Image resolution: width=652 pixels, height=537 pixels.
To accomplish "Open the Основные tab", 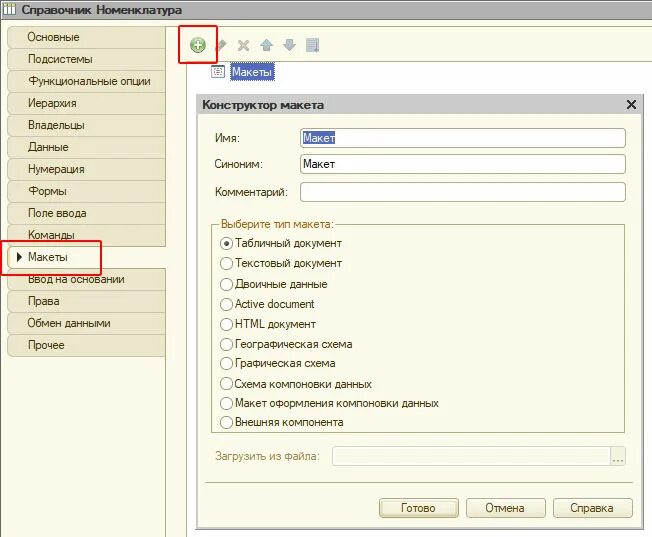I will pyautogui.click(x=86, y=37).
